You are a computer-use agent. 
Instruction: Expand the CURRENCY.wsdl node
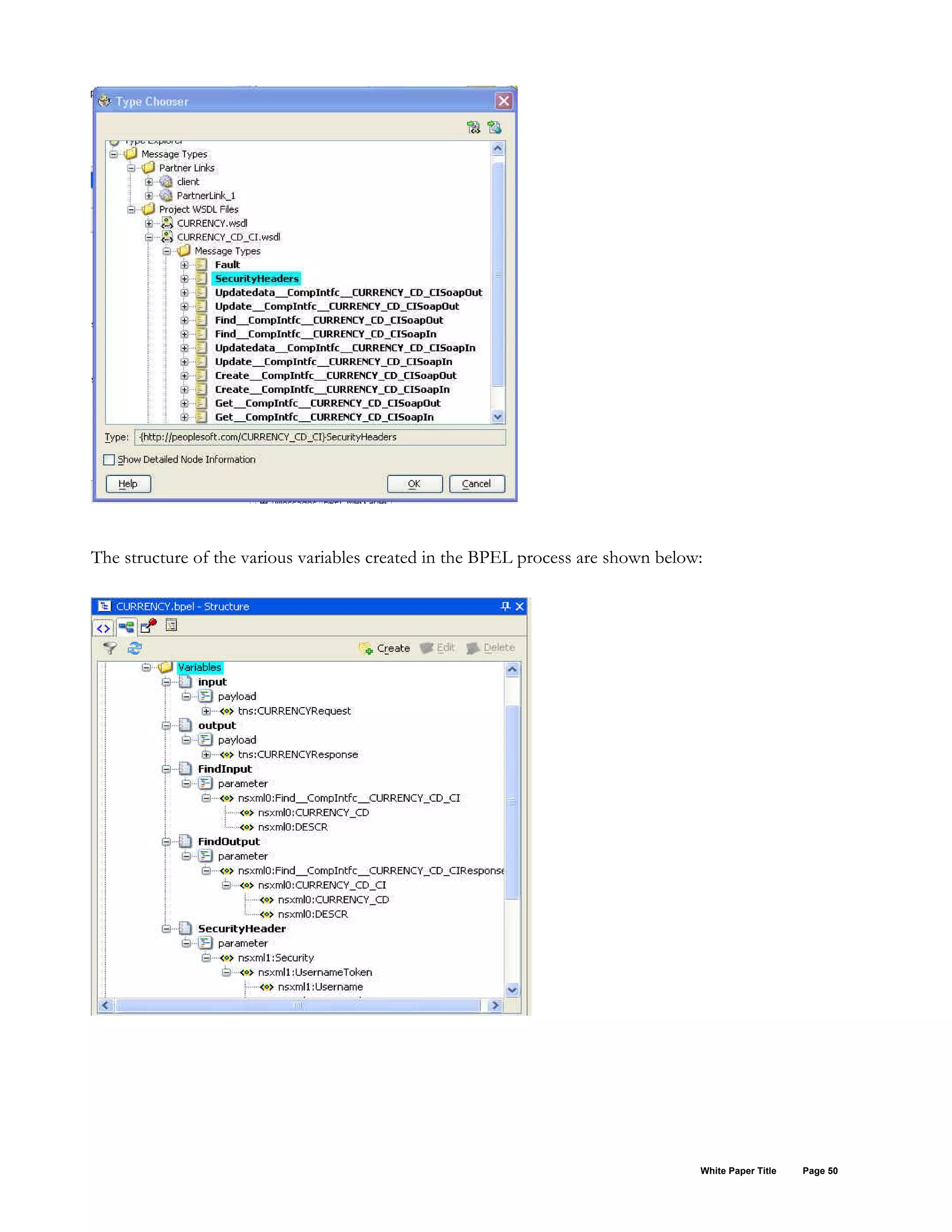coord(149,223)
